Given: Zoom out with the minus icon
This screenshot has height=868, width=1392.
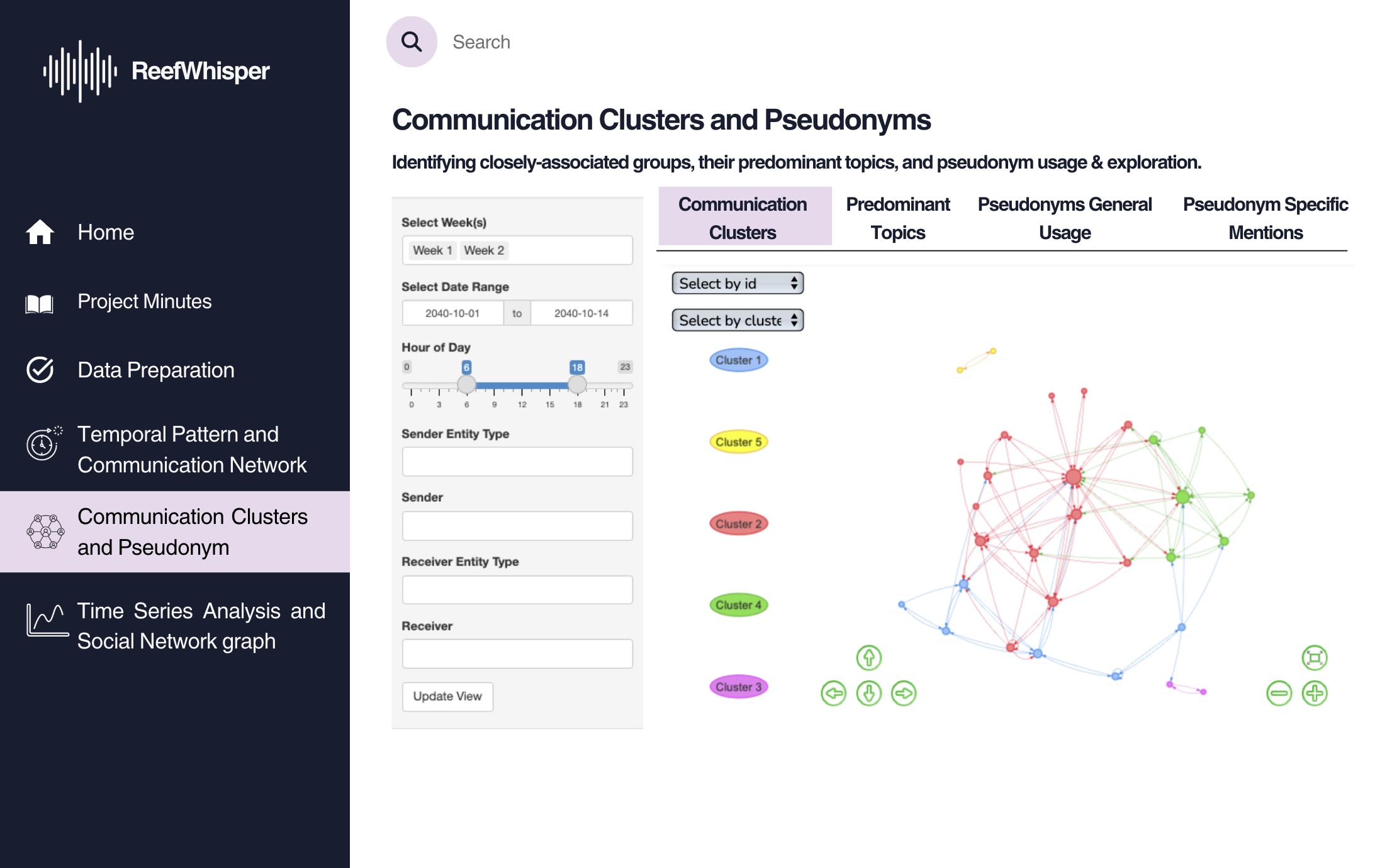Looking at the screenshot, I should [x=1279, y=693].
